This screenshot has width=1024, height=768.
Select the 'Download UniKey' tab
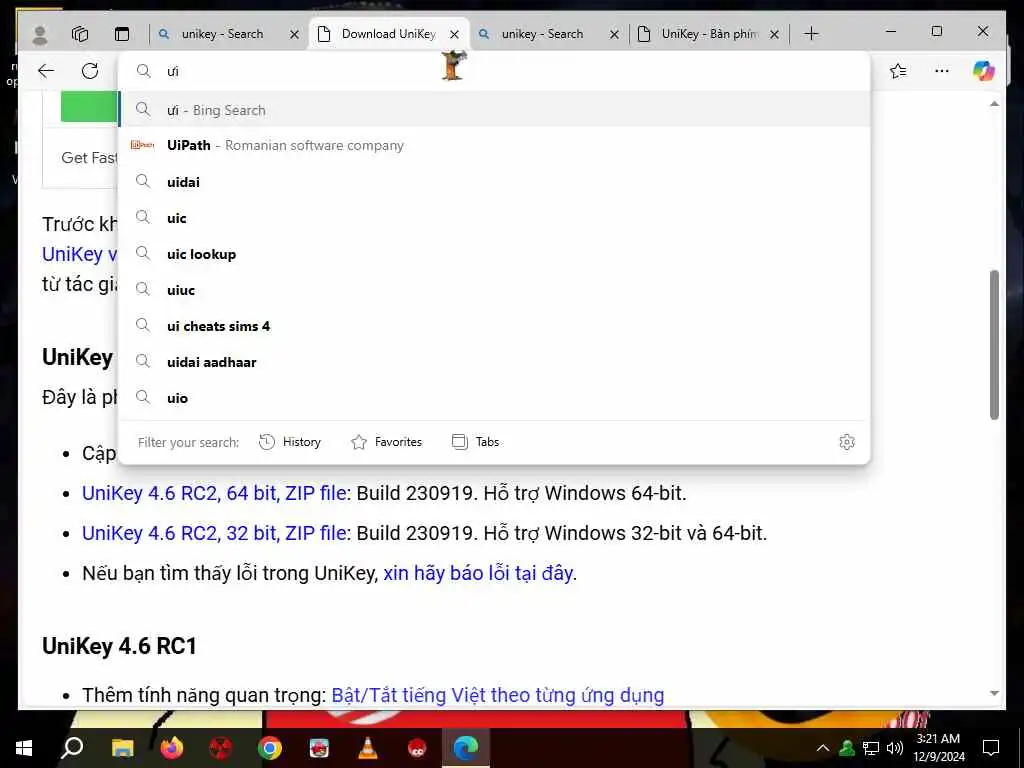coord(389,34)
